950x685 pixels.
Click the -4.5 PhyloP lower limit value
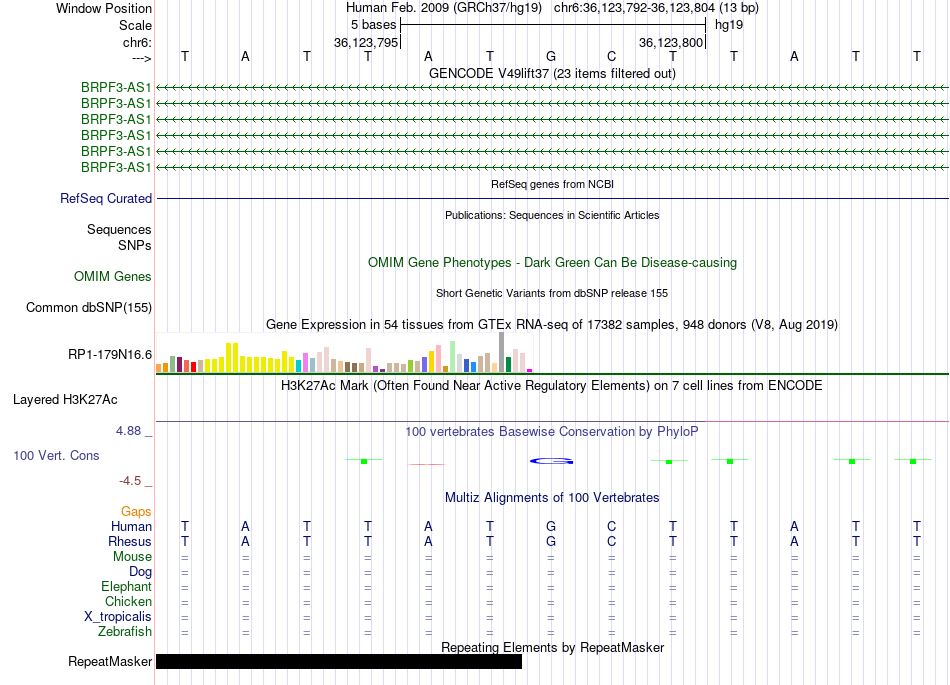coord(130,481)
